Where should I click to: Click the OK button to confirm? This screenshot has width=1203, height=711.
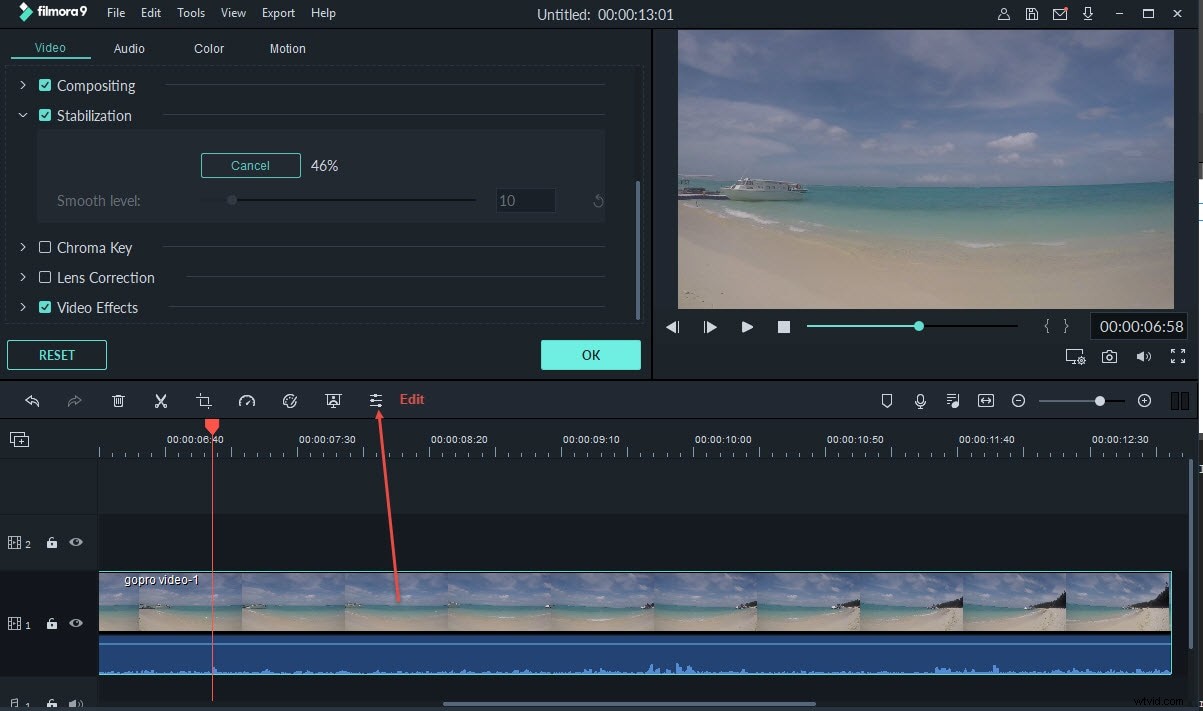[590, 355]
